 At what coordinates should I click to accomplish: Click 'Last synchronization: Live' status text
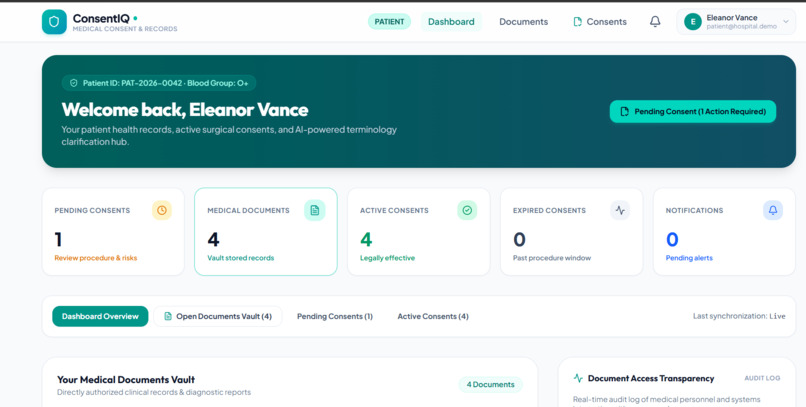739,316
